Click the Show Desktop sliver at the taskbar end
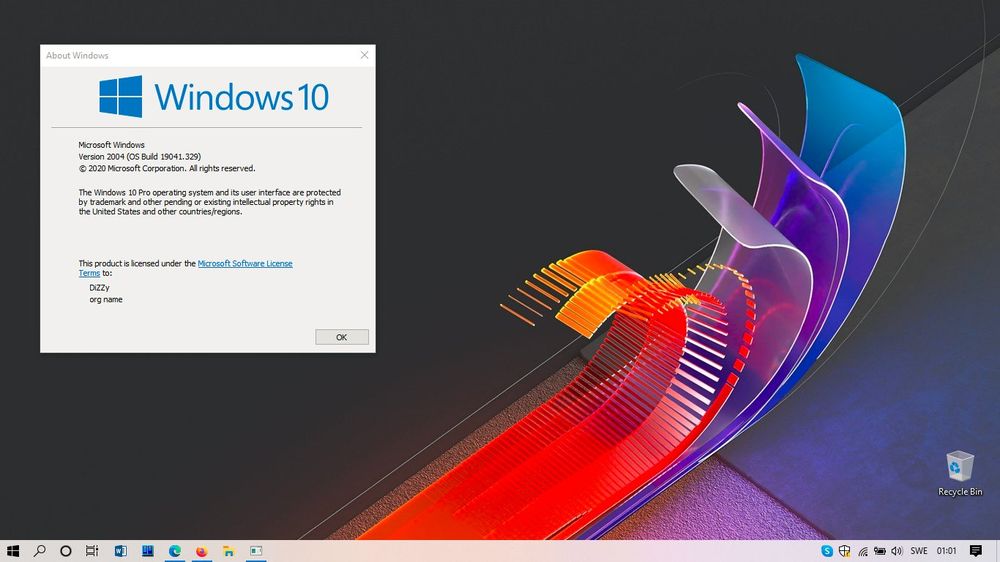Image resolution: width=1000 pixels, height=562 pixels. point(997,551)
